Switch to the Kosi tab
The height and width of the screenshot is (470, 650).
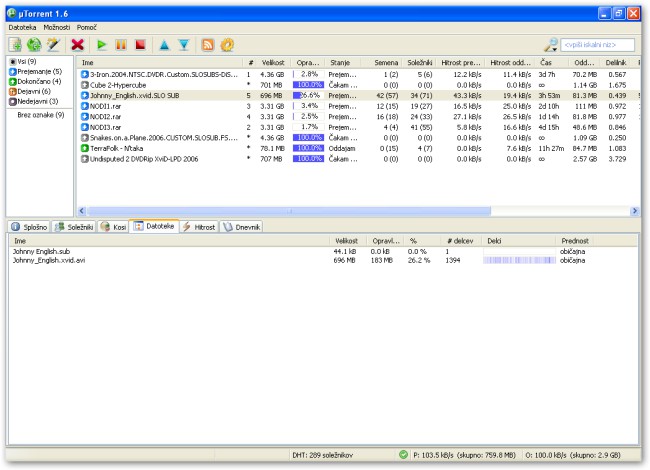coord(113,227)
